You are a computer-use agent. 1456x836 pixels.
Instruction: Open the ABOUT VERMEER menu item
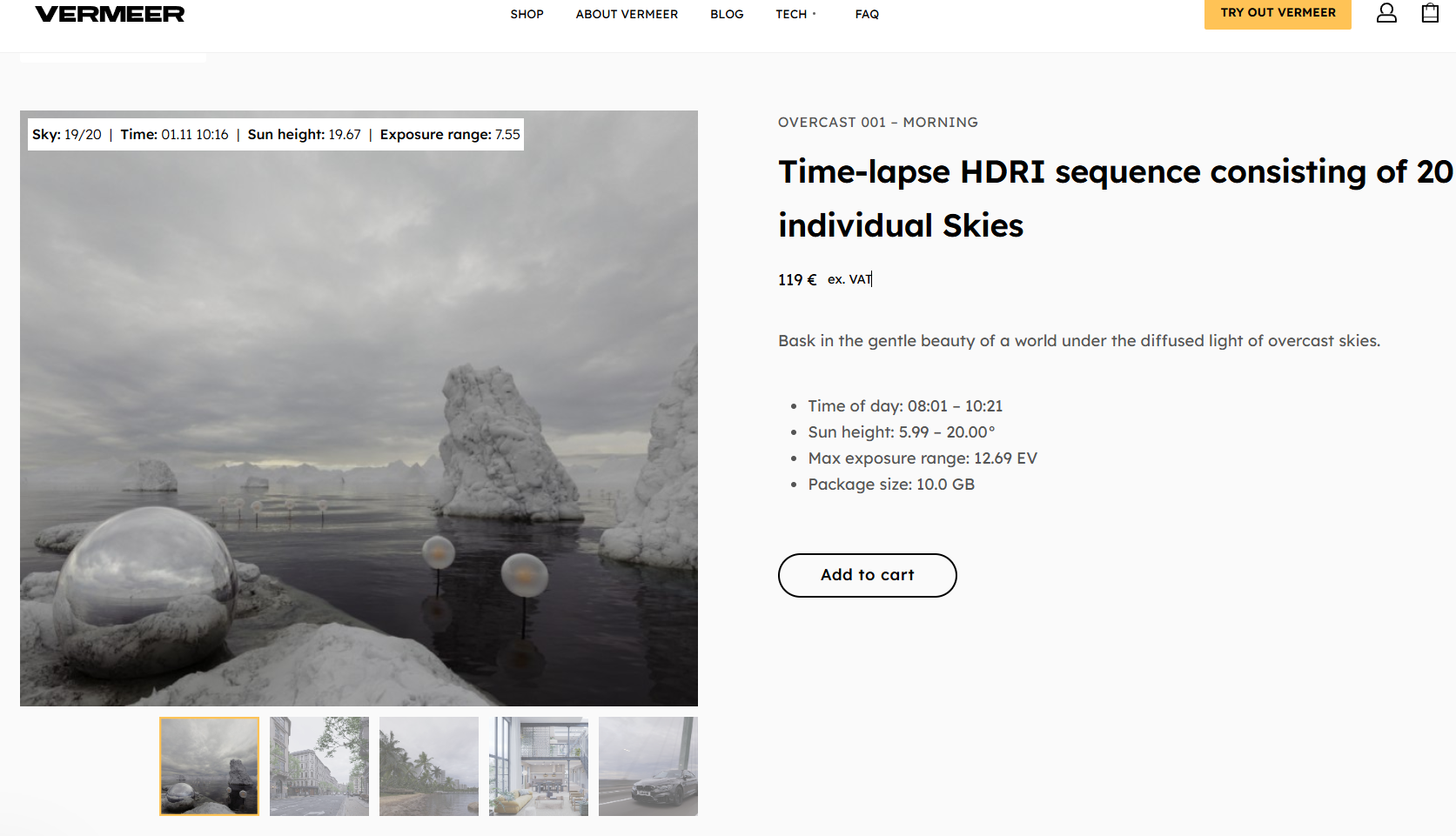click(627, 15)
